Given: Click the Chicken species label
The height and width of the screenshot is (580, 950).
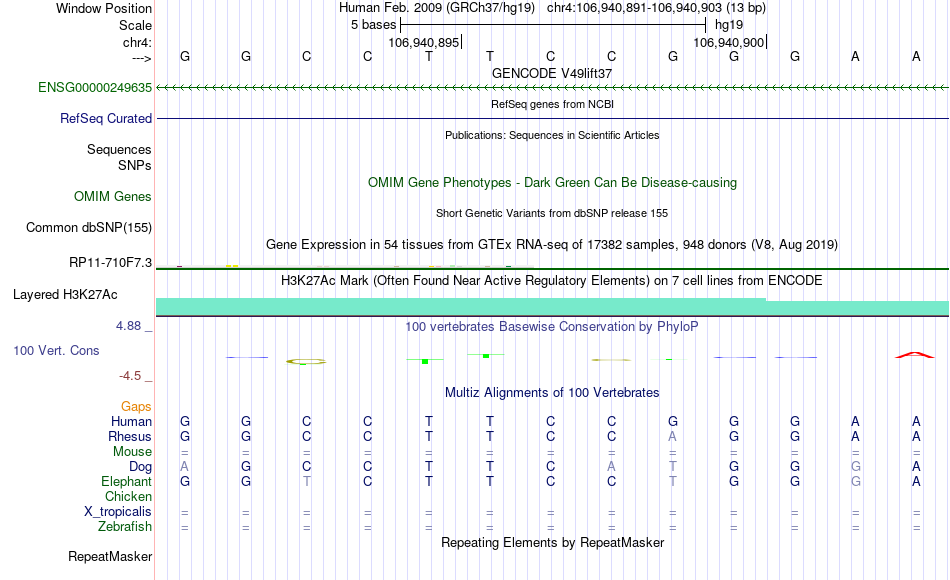Looking at the screenshot, I should 128,496.
